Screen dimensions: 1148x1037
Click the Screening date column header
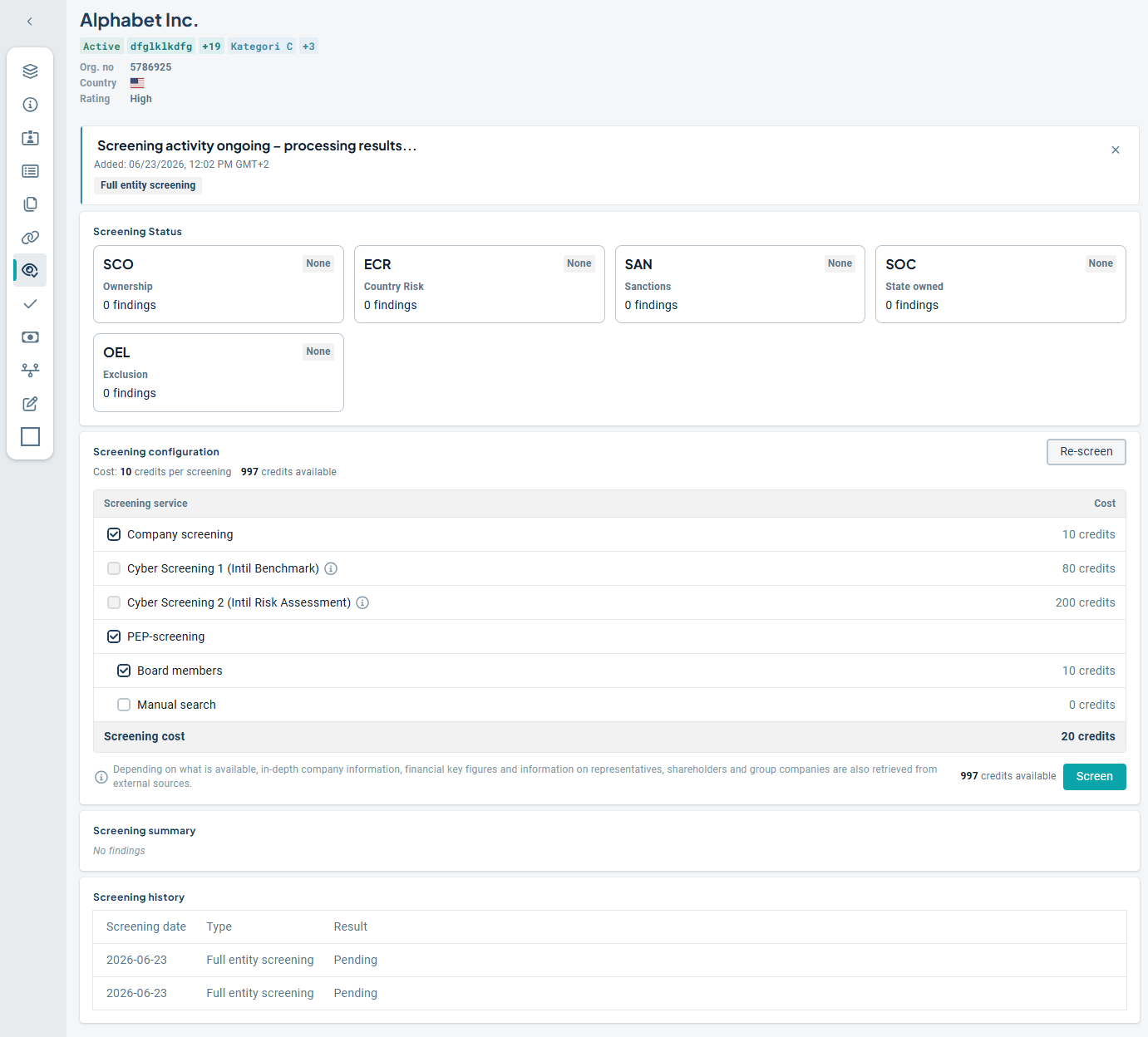coord(146,926)
